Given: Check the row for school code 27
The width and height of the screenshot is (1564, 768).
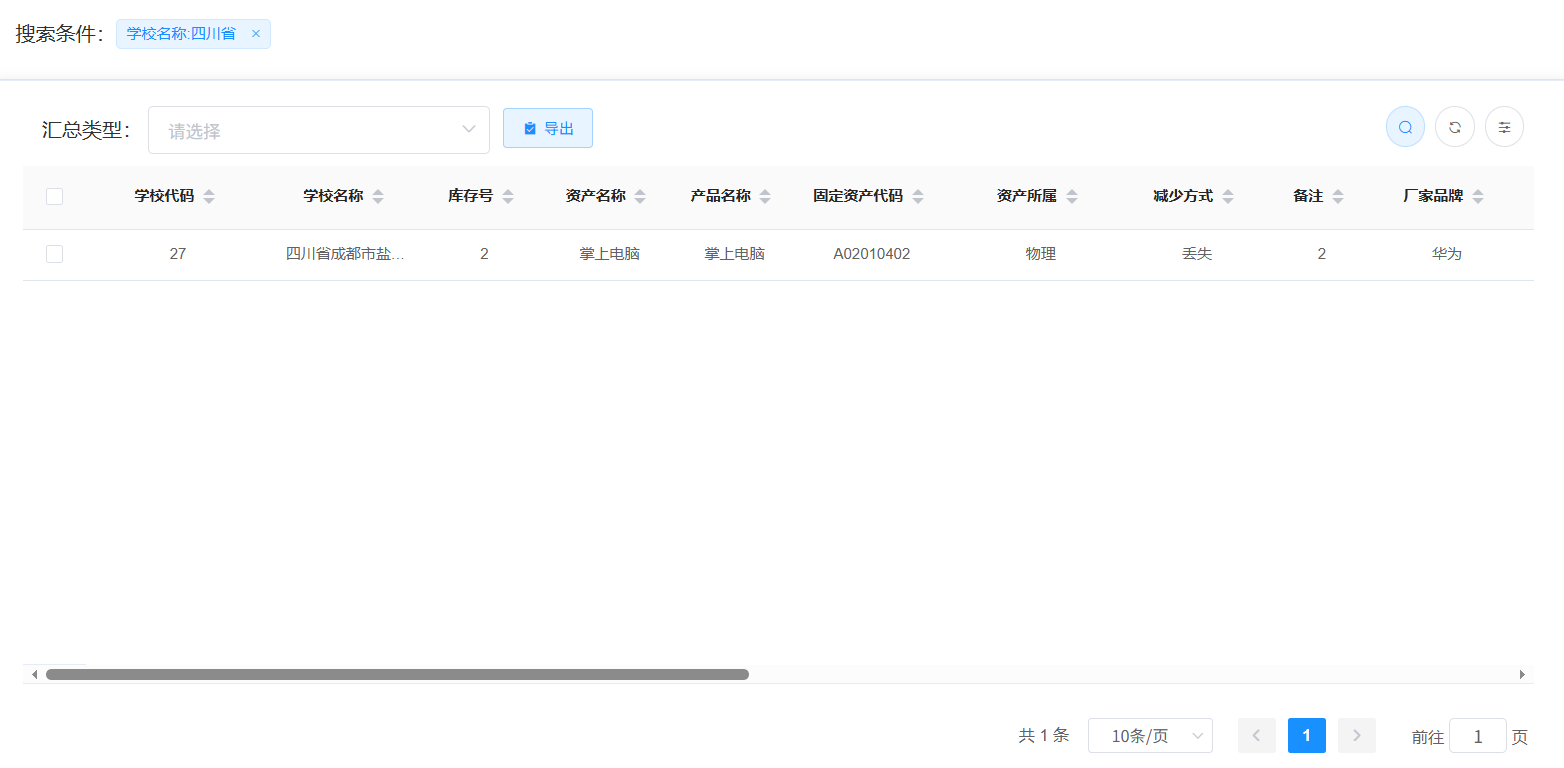Looking at the screenshot, I should tap(55, 255).
